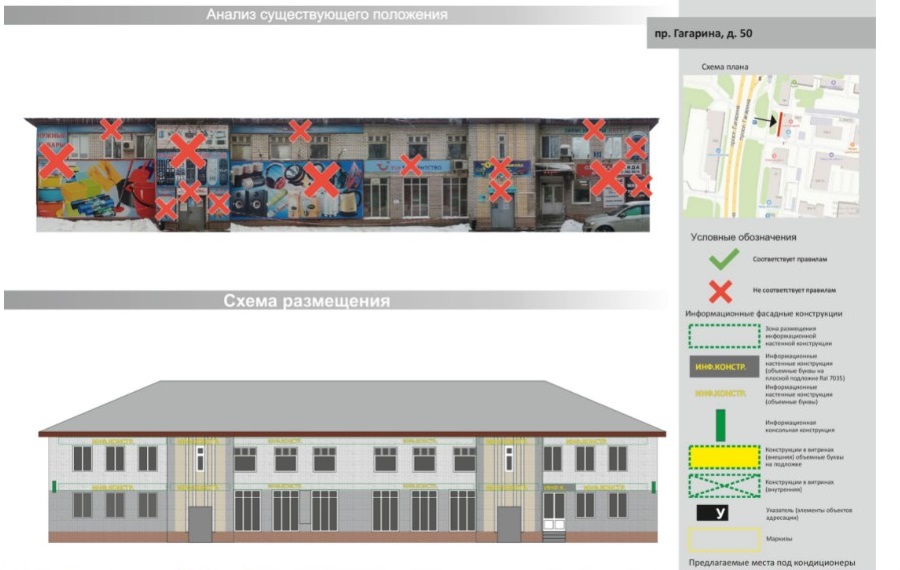
Task: Click the green dashed crossed showcase rectangle
Action: click(724, 486)
